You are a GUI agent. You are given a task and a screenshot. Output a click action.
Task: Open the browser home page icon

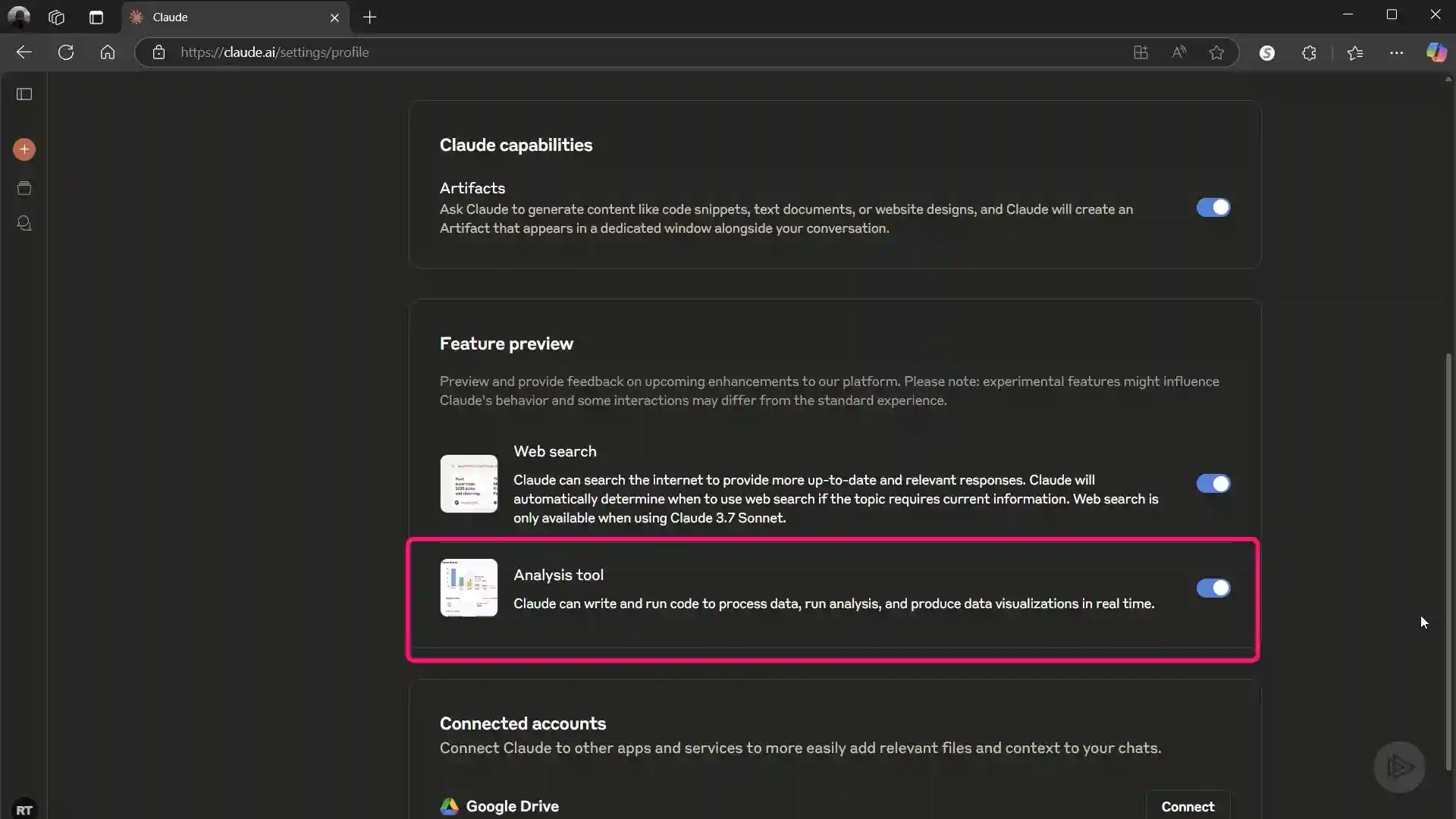click(108, 52)
